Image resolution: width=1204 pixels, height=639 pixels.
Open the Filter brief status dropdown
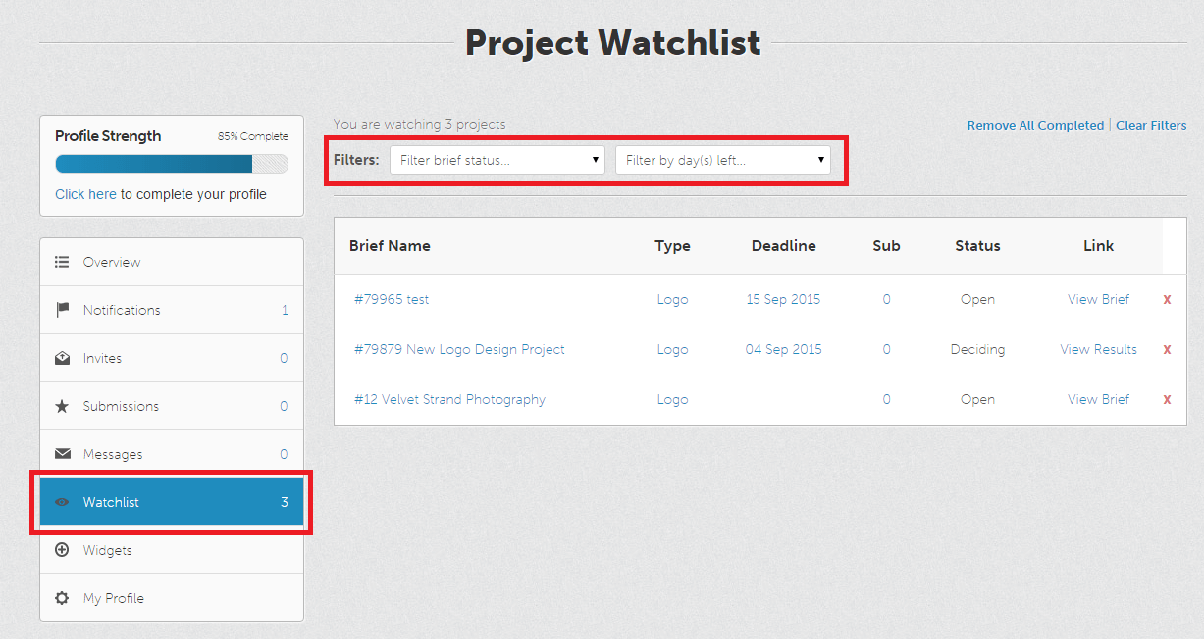click(x=497, y=160)
